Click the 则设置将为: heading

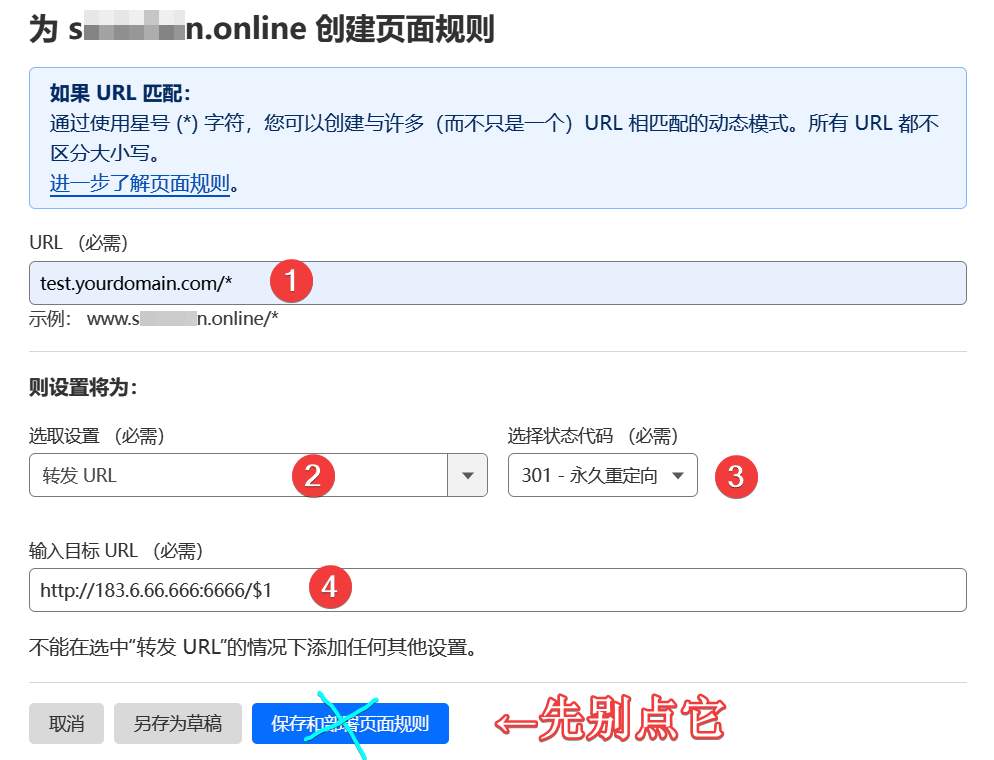(x=83, y=387)
